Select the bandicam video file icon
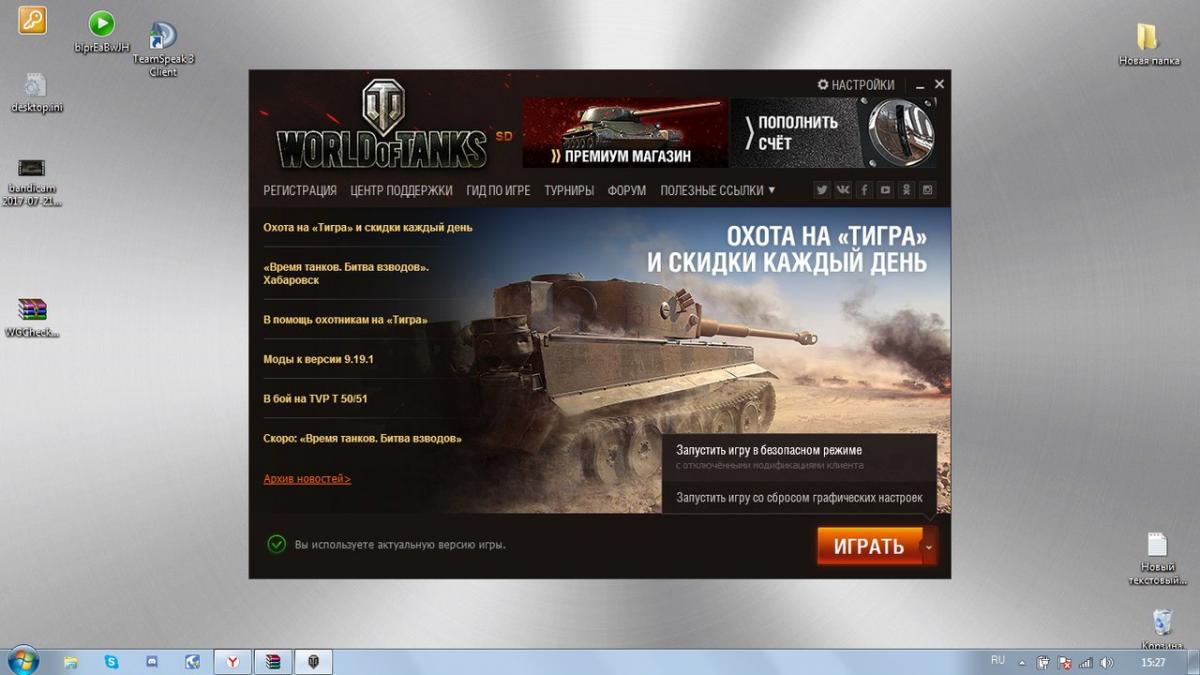 pos(33,182)
